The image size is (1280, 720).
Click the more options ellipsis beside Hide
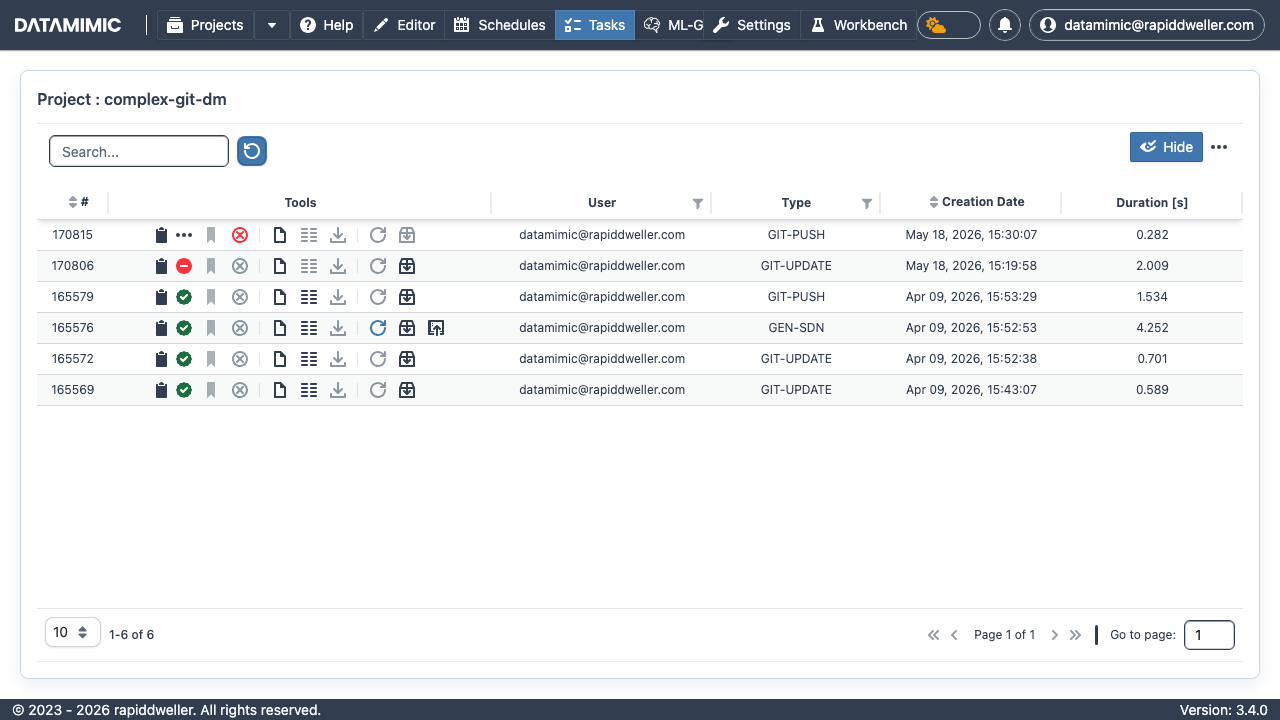tap(1219, 147)
